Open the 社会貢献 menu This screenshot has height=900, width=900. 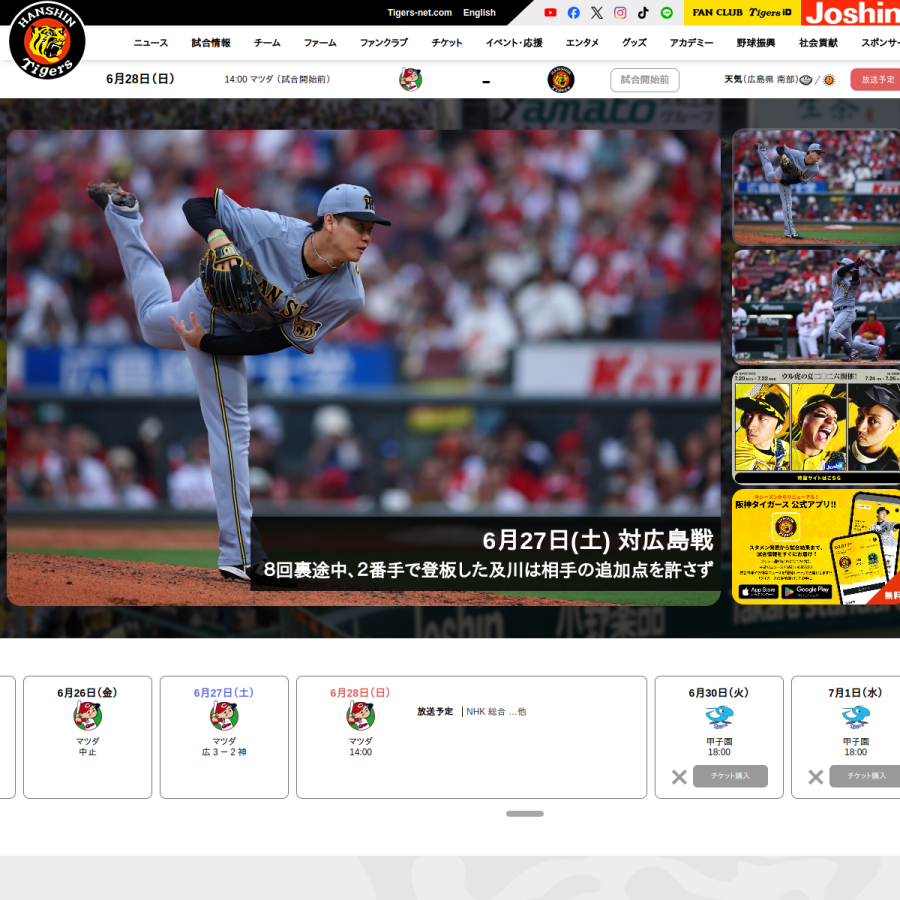818,42
